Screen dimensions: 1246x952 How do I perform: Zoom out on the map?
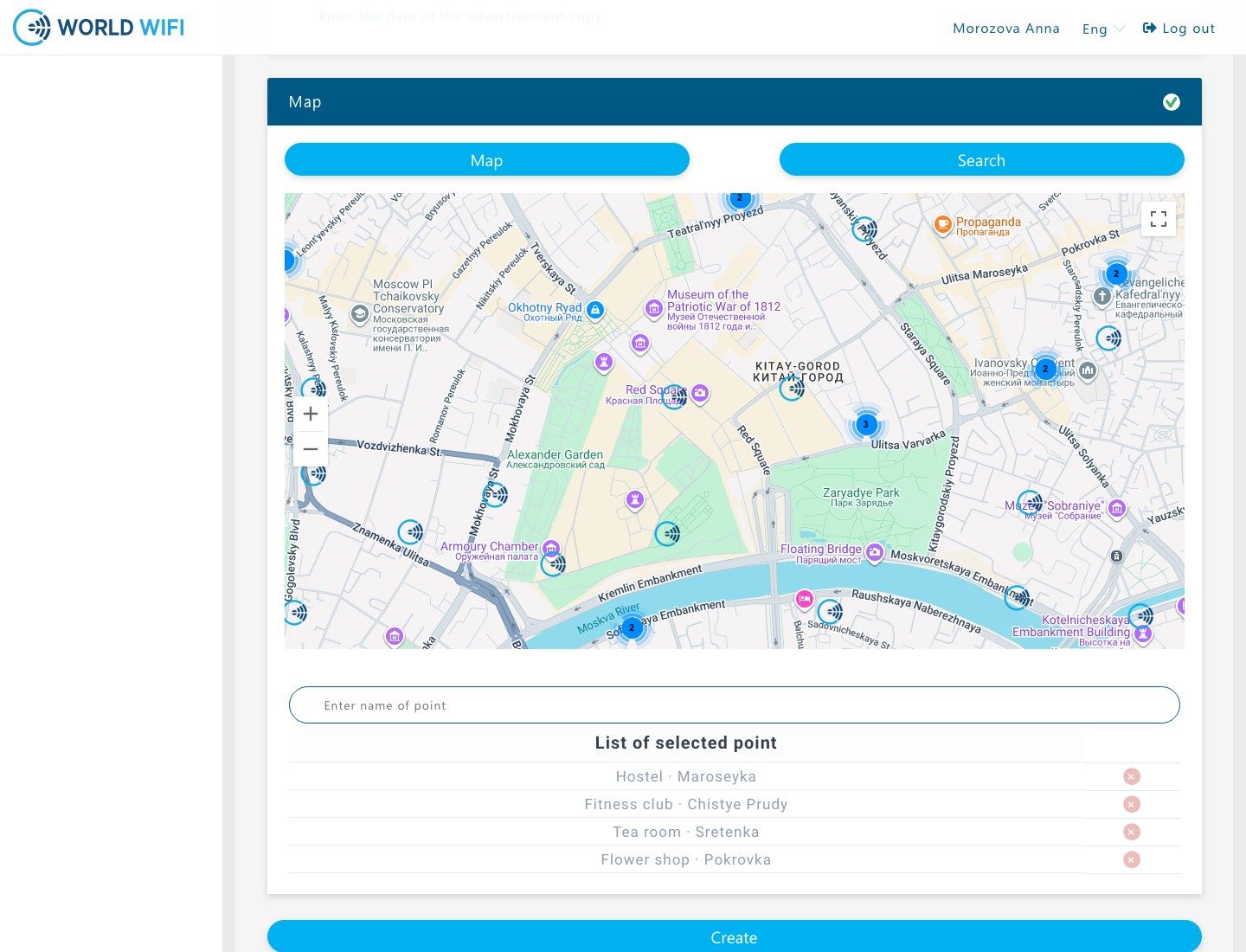[311, 449]
